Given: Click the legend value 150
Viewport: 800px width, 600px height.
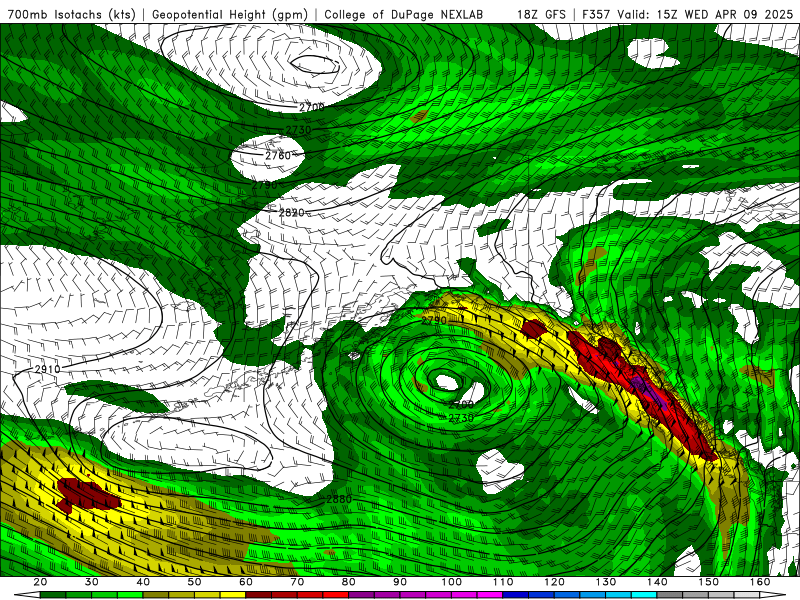Looking at the screenshot, I should pyautogui.click(x=709, y=582).
